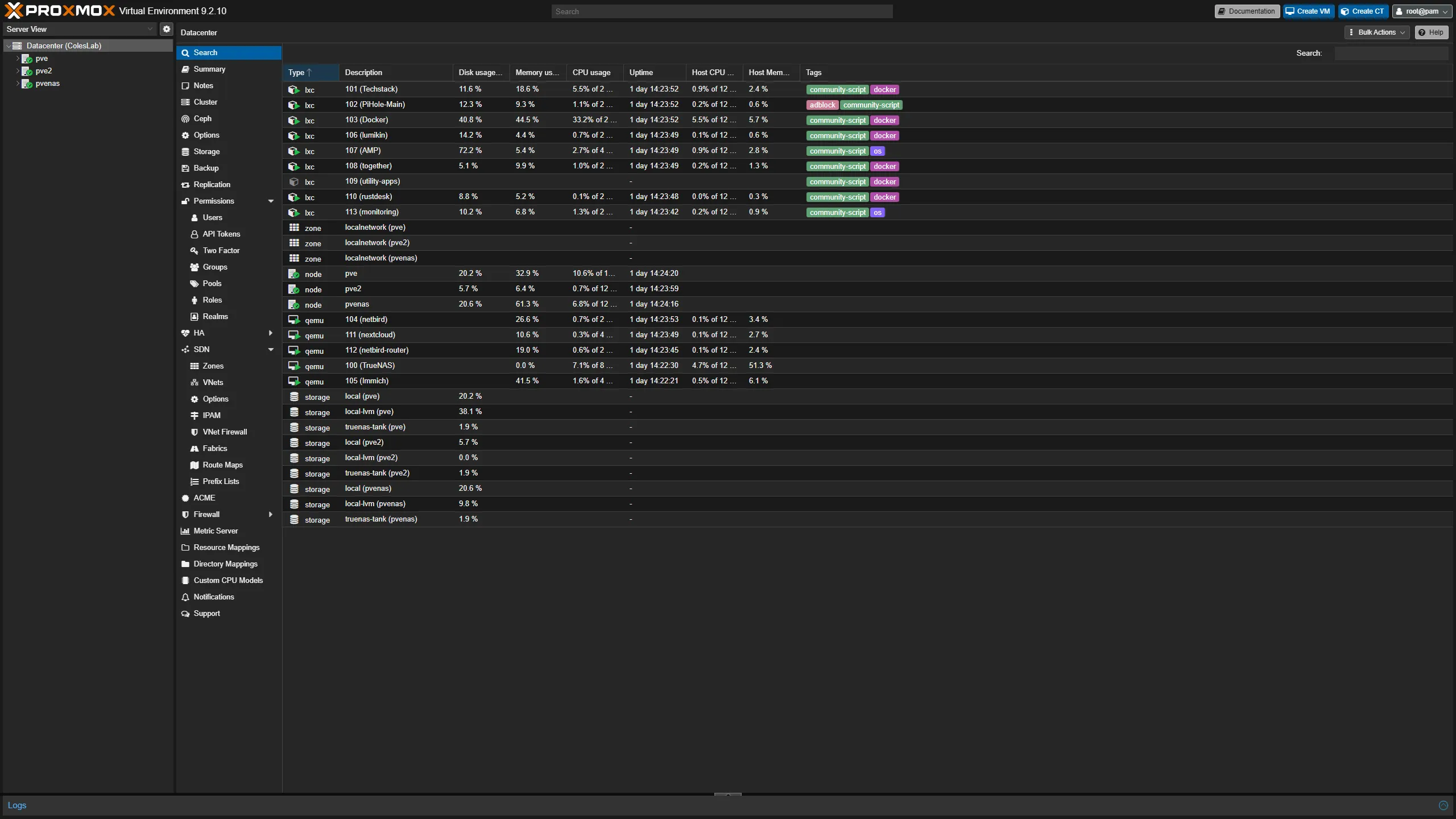
Task: Open the Storage menu item
Action: (229, 152)
